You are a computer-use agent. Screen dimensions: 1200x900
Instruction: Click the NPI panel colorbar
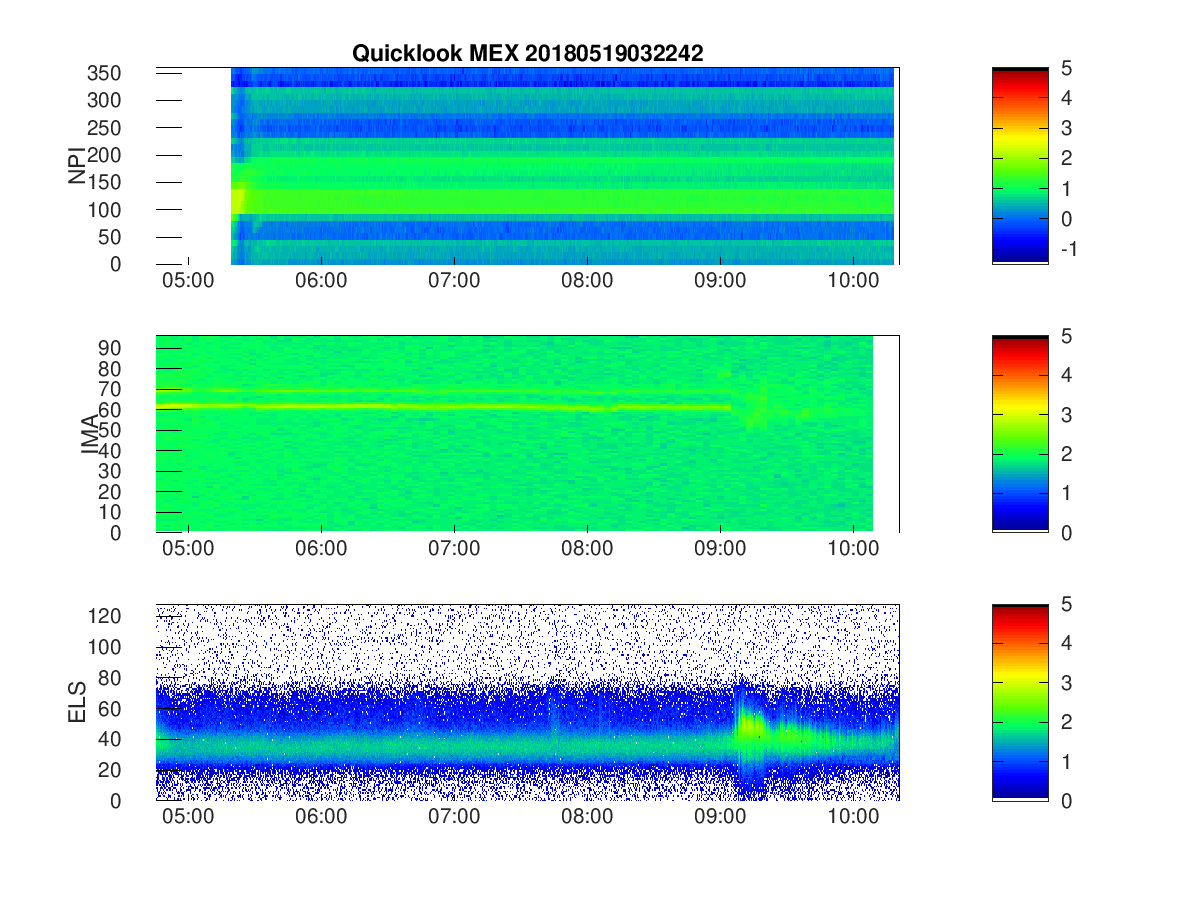click(1020, 166)
